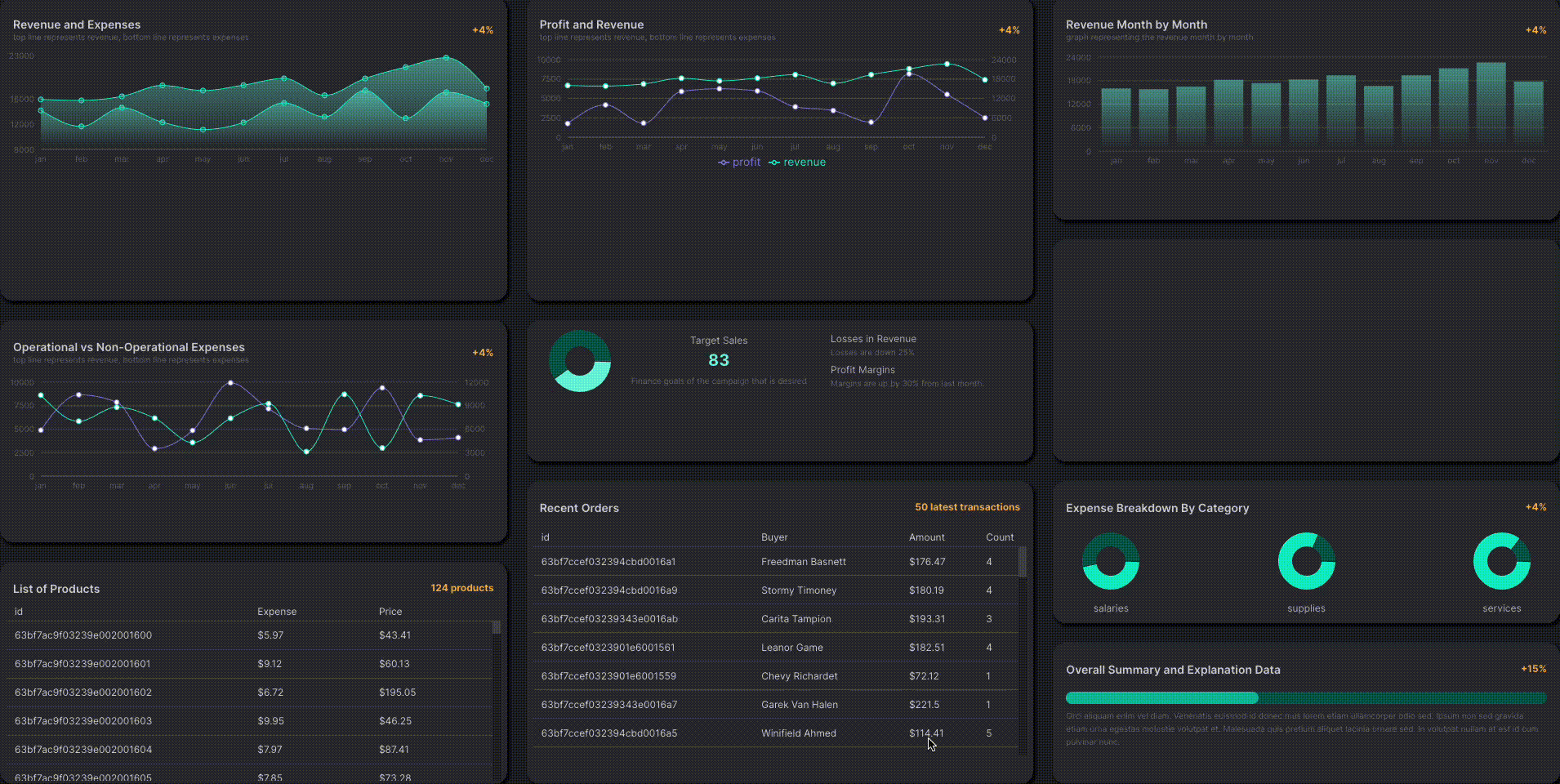Select the supplies donut chart
This screenshot has height=784, width=1560.
pos(1306,561)
